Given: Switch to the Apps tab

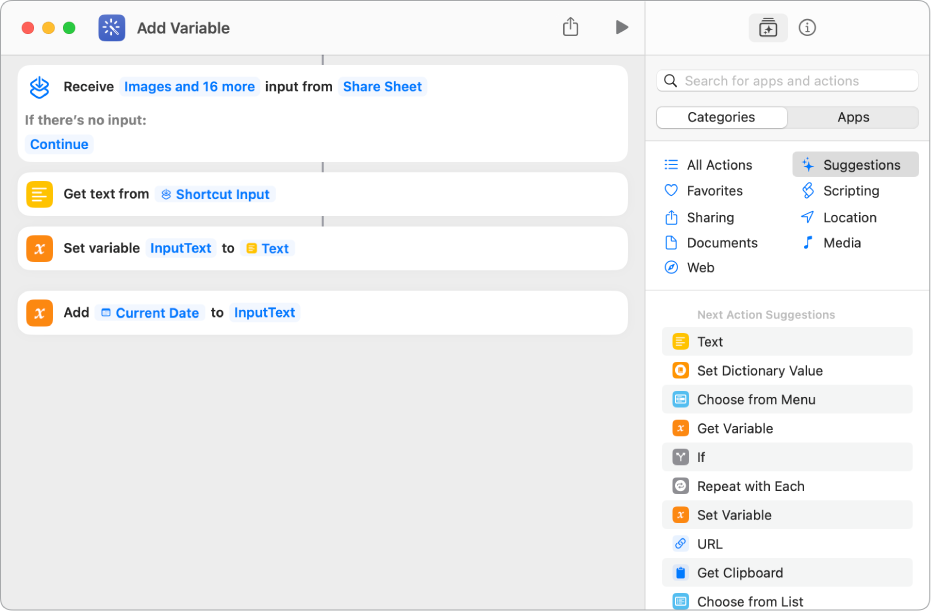Looking at the screenshot, I should click(853, 117).
